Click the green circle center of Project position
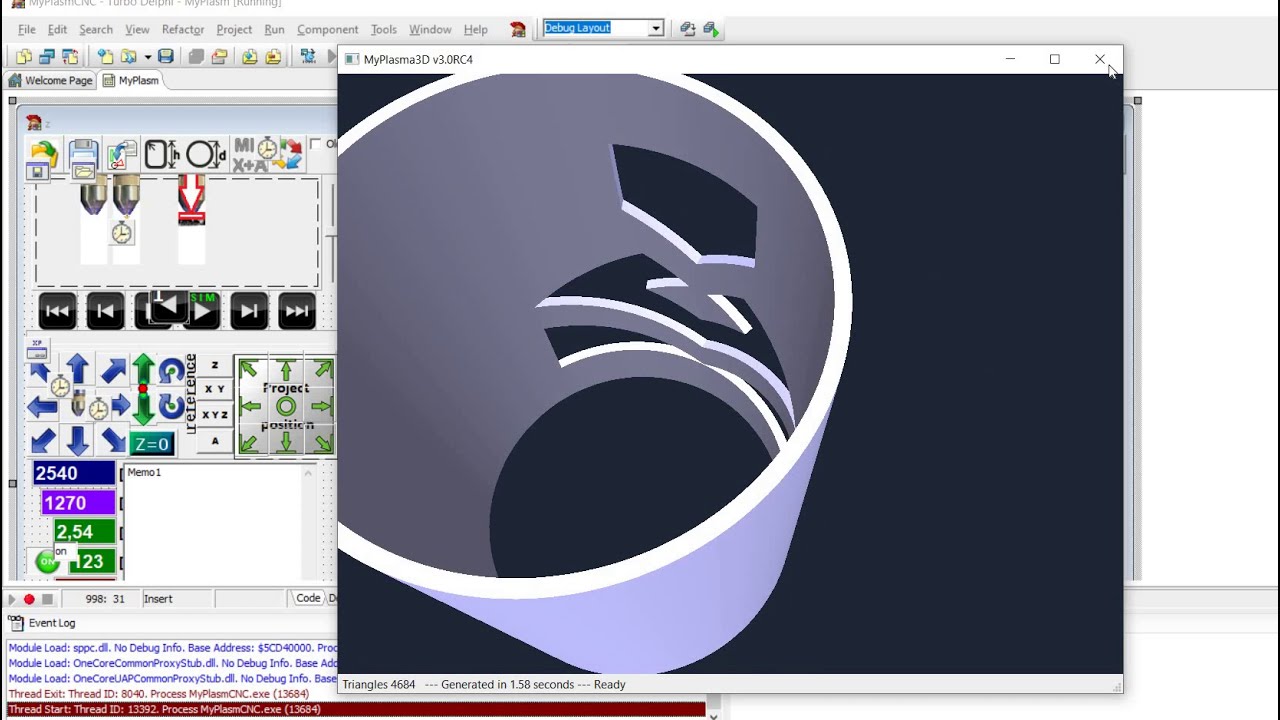 point(286,406)
